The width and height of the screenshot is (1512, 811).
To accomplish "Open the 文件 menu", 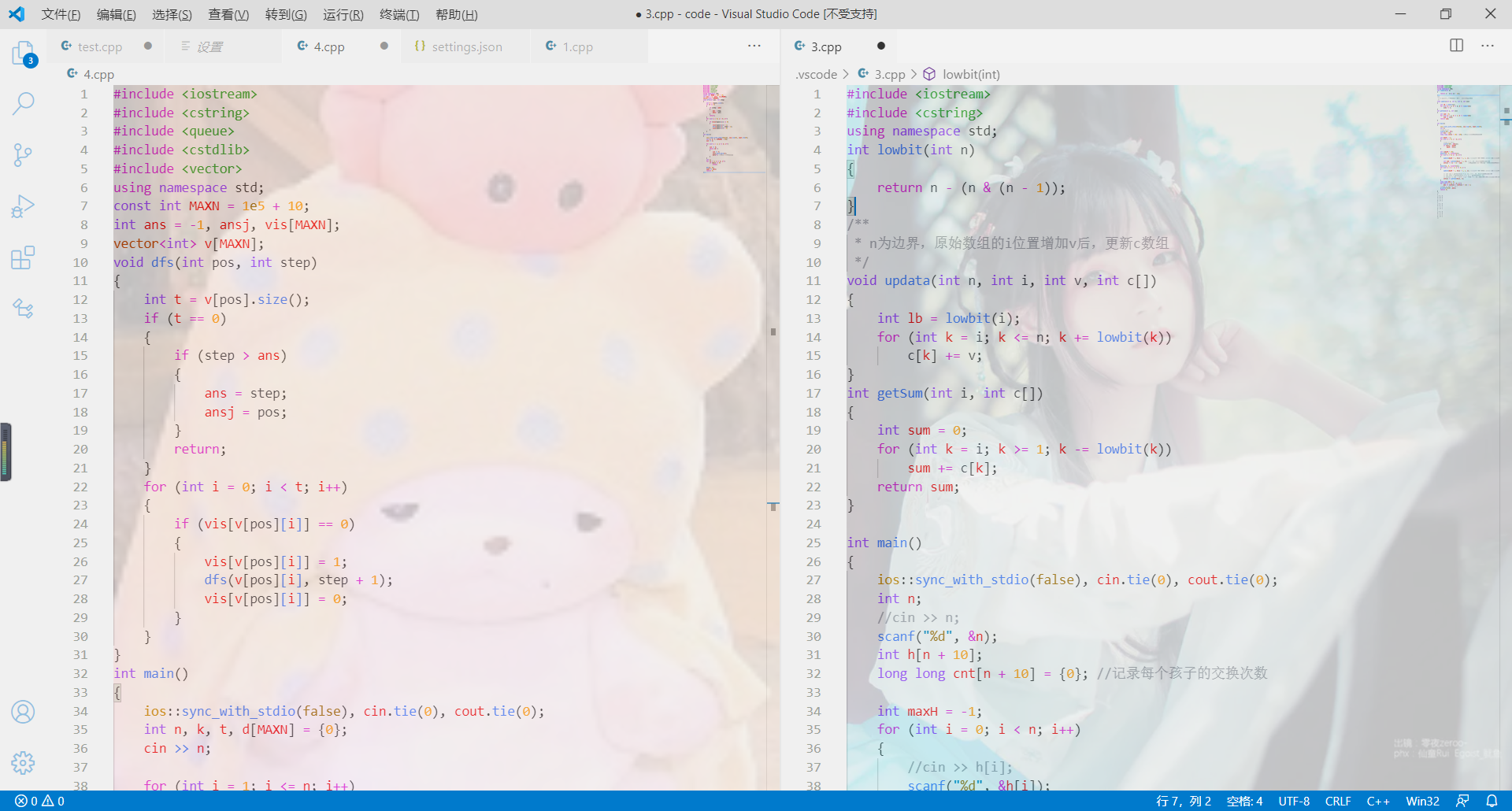I will 61,14.
